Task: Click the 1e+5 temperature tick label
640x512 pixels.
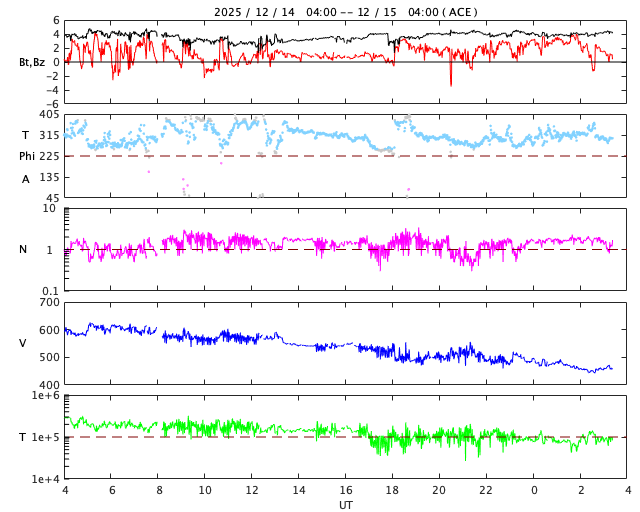Action: 45,437
